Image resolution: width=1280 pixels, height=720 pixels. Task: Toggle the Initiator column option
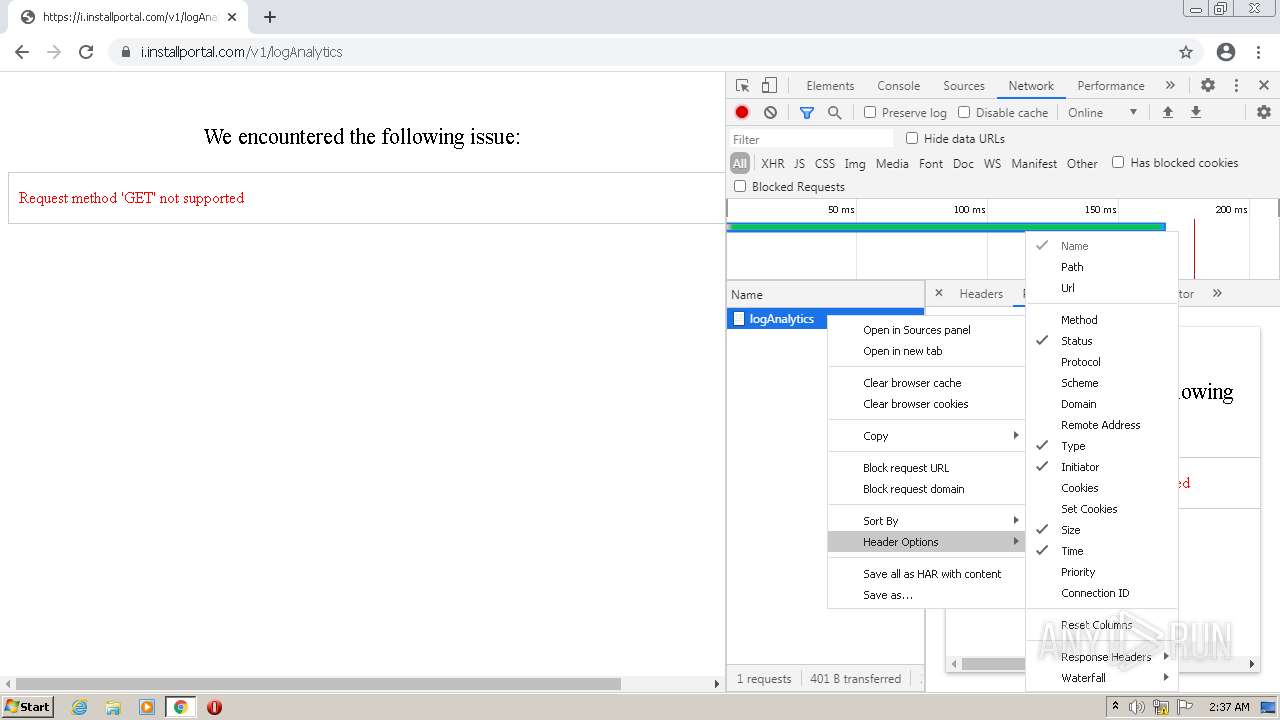[1102, 467]
